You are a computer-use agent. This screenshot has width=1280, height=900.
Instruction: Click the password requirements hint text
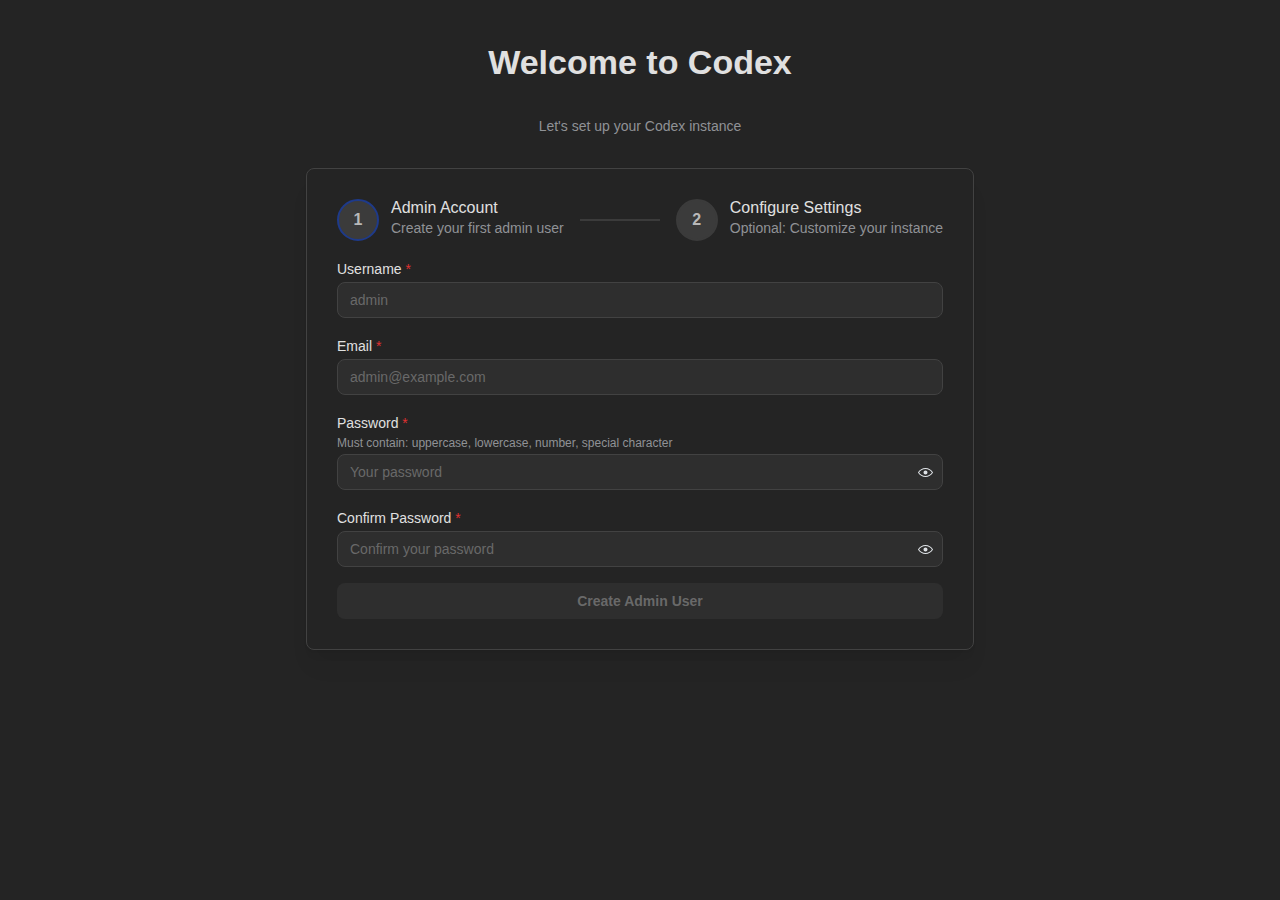(504, 443)
